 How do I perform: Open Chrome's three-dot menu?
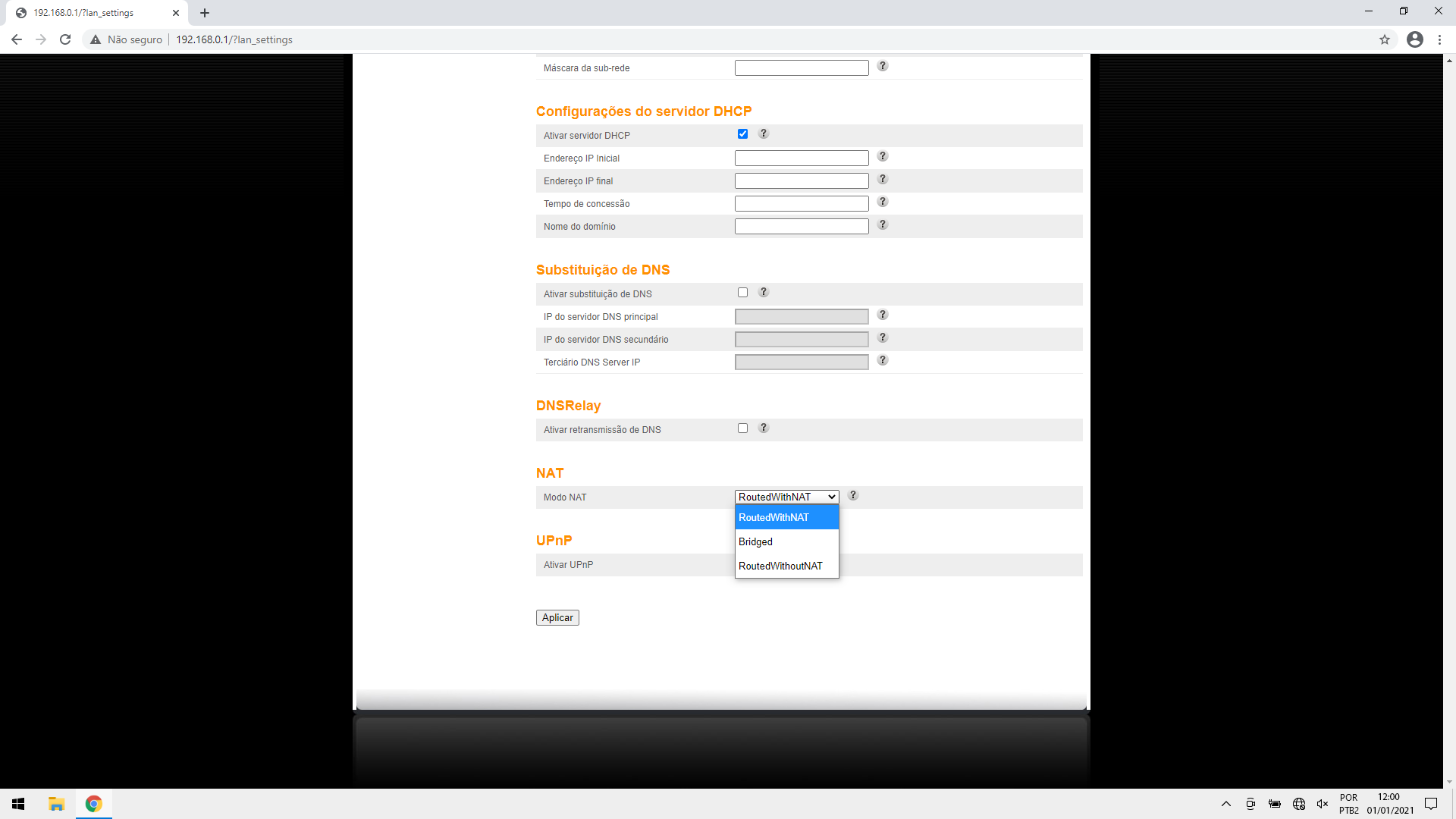(1439, 39)
